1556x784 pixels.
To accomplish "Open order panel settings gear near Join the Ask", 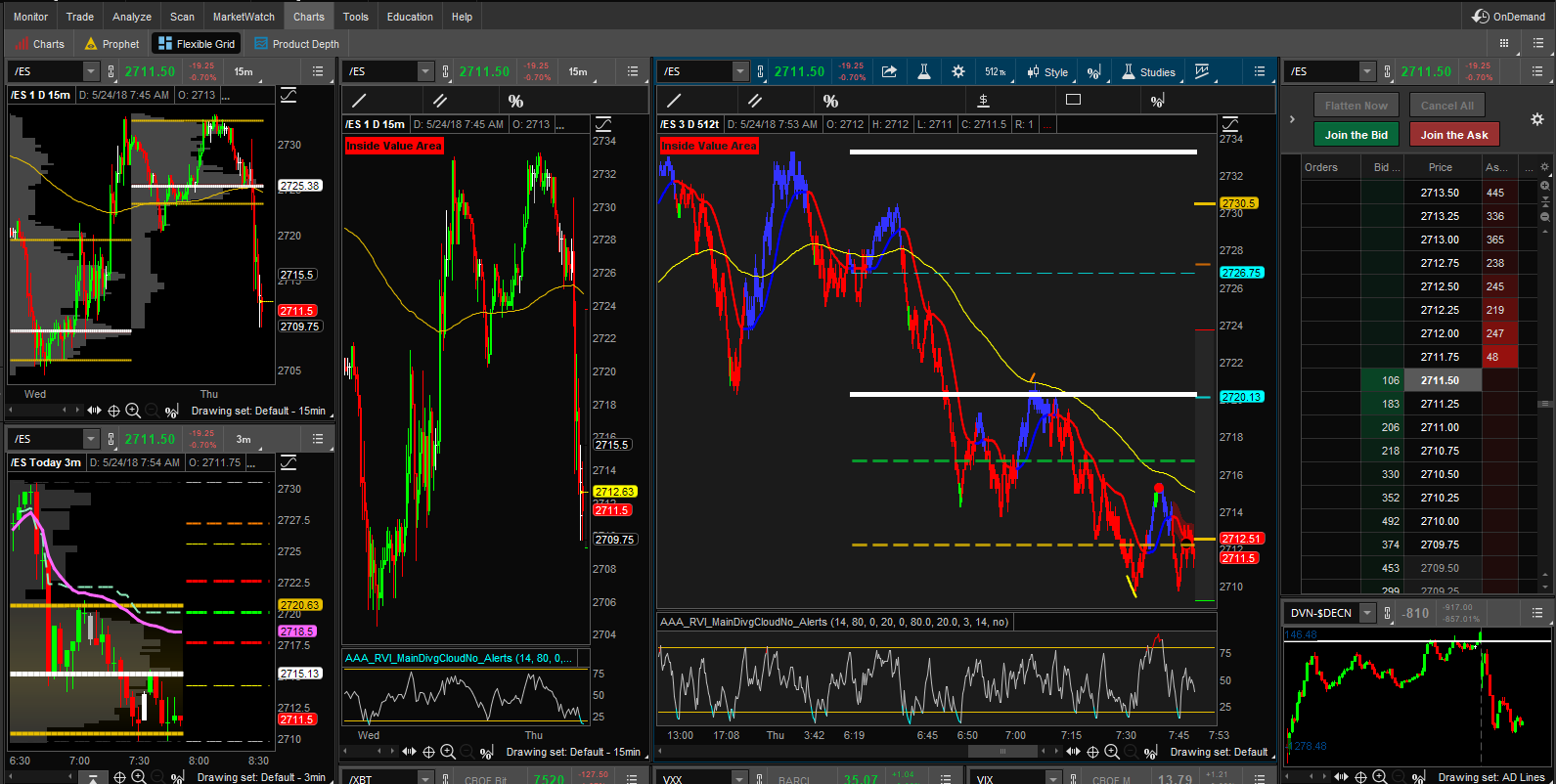I will (x=1537, y=119).
